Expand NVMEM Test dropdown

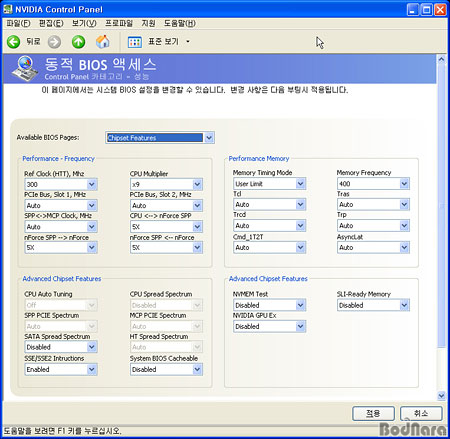(x=301, y=305)
